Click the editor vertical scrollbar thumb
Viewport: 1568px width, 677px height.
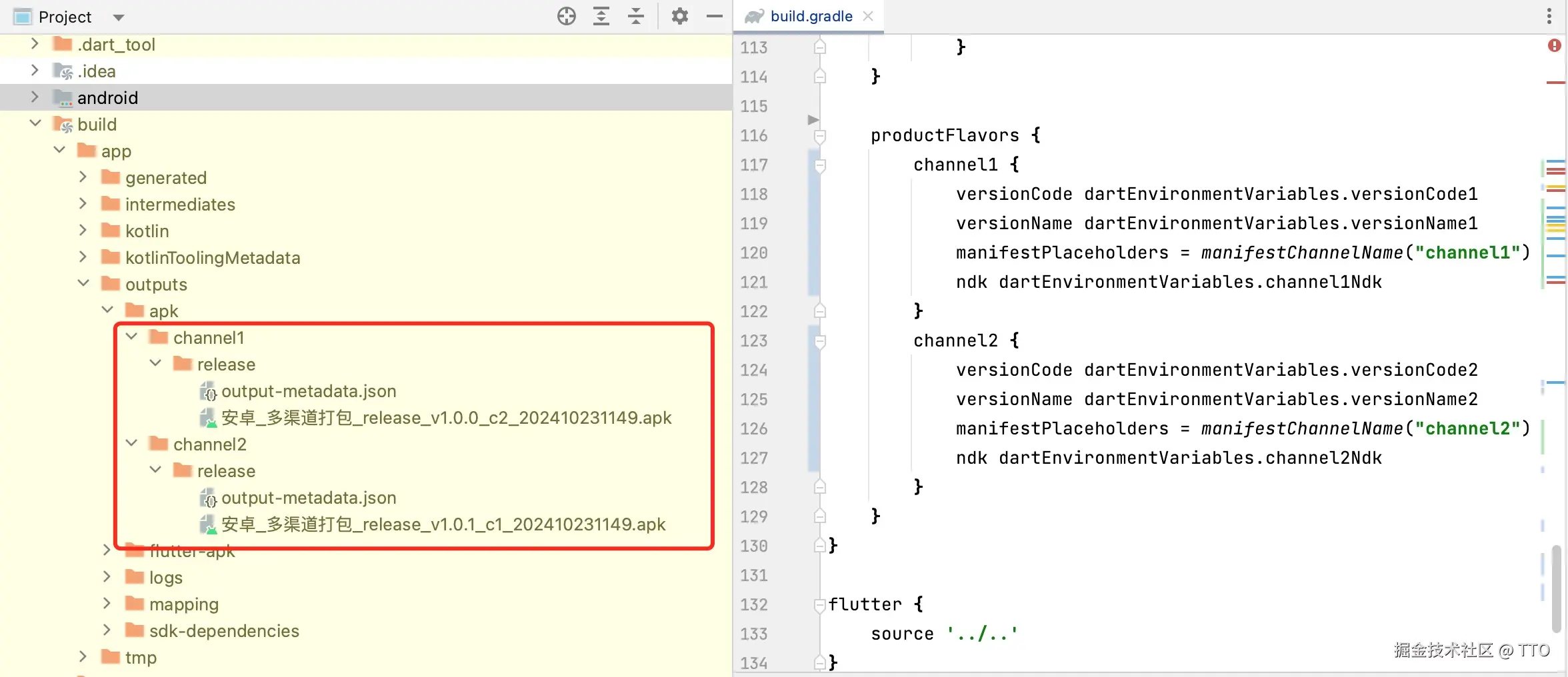1556,588
